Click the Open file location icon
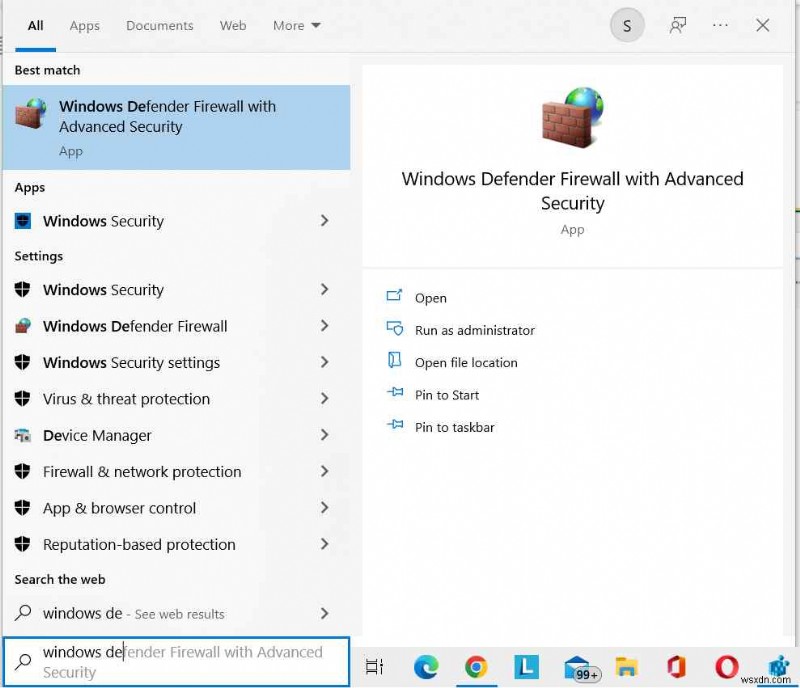800x688 pixels. (x=394, y=360)
